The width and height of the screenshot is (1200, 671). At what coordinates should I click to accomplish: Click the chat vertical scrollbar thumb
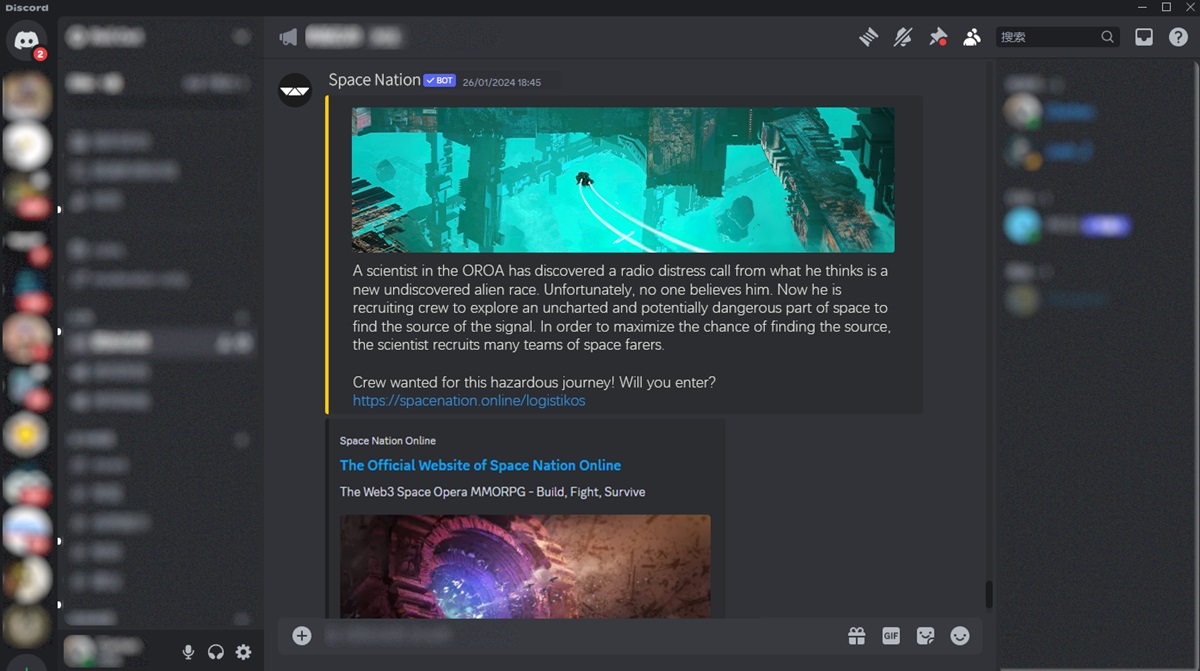point(989,594)
